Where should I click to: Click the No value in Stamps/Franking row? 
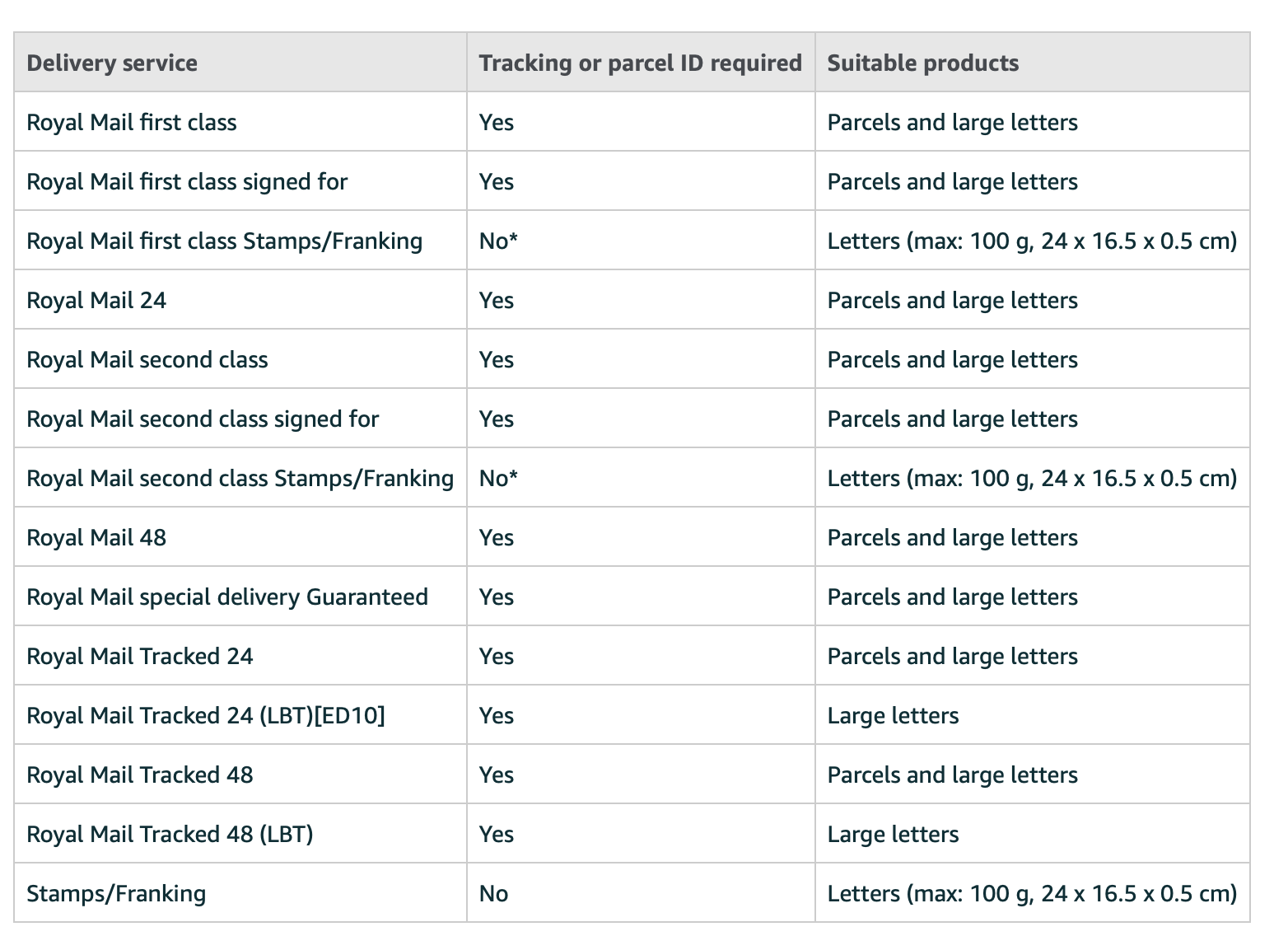pyautogui.click(x=493, y=894)
